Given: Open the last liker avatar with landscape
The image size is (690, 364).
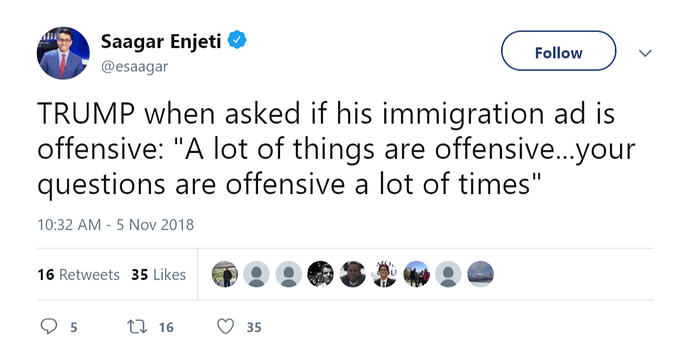Looking at the screenshot, I should tap(480, 274).
